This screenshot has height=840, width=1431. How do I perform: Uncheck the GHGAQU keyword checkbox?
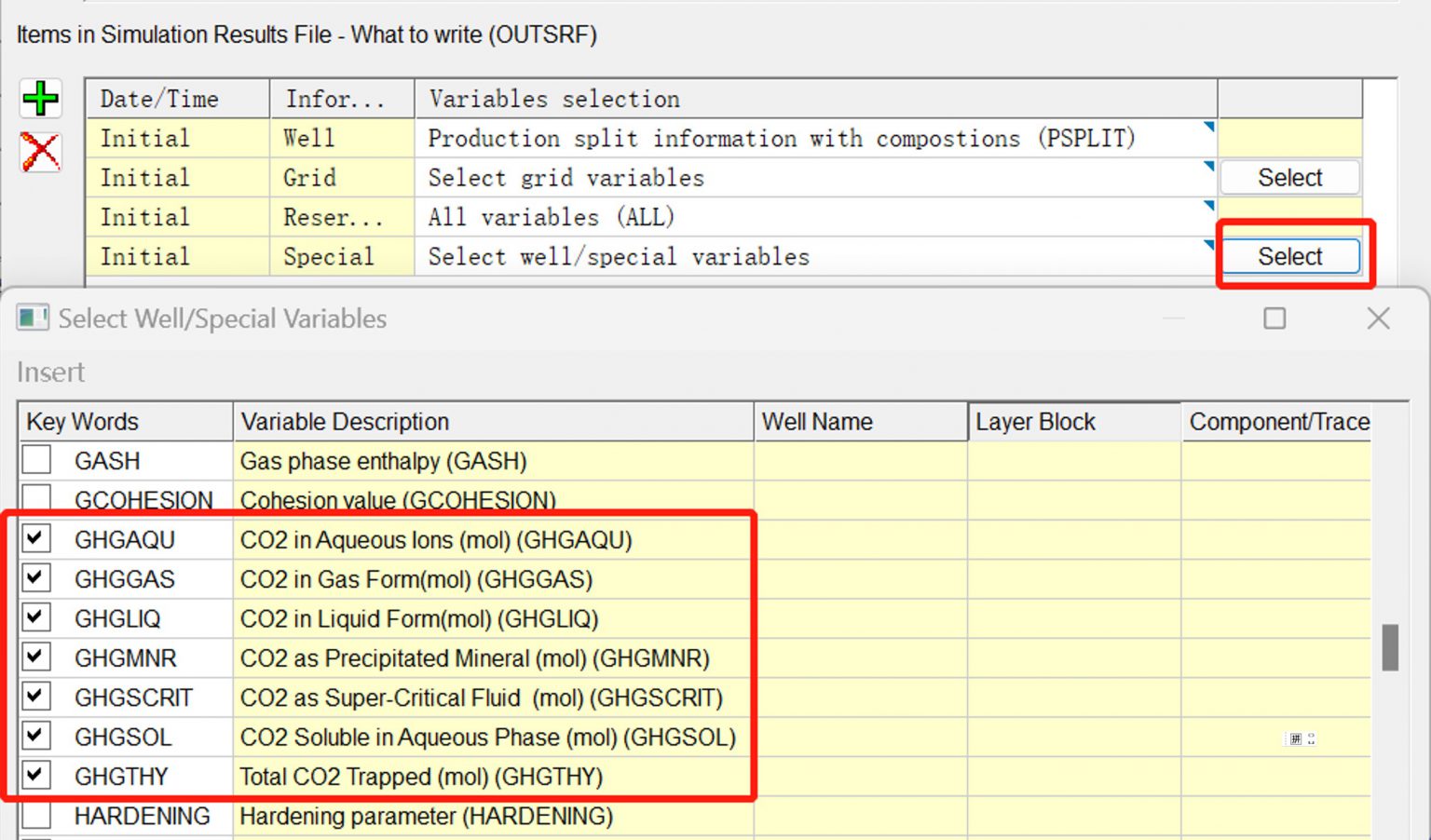click(36, 538)
